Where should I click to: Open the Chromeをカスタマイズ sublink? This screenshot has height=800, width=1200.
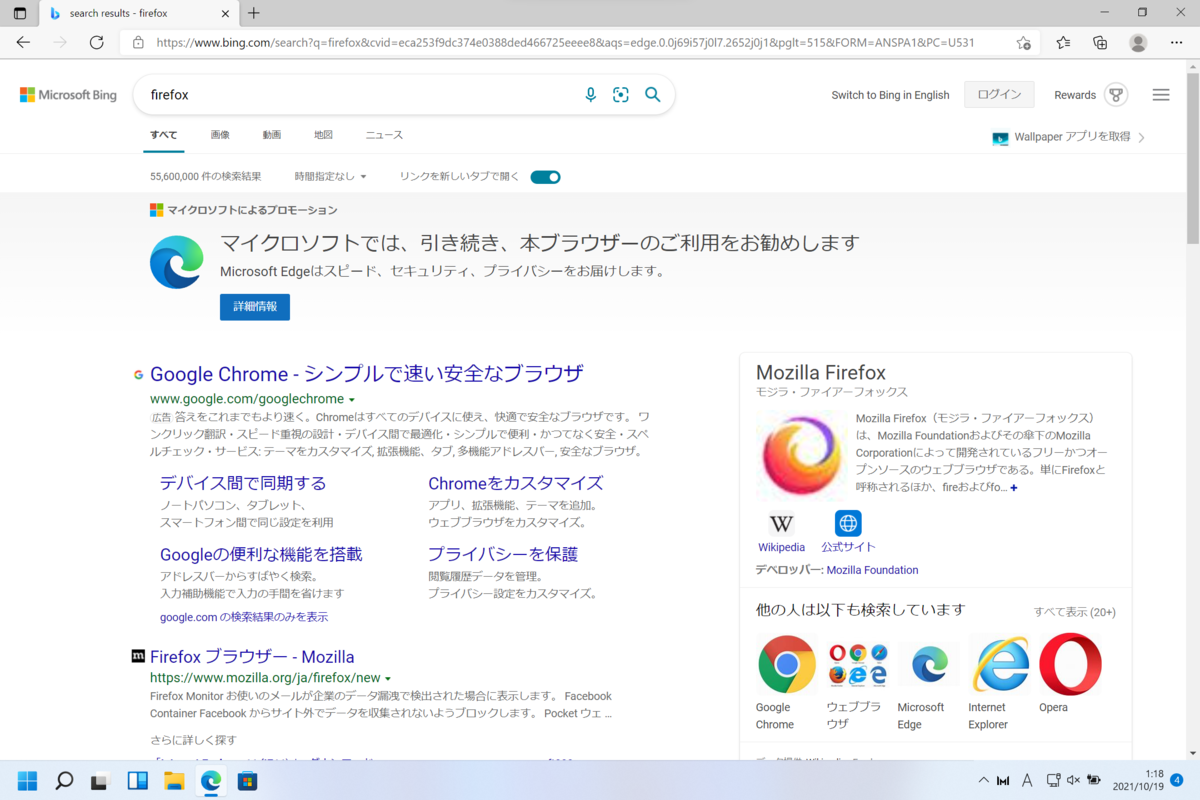(x=516, y=483)
